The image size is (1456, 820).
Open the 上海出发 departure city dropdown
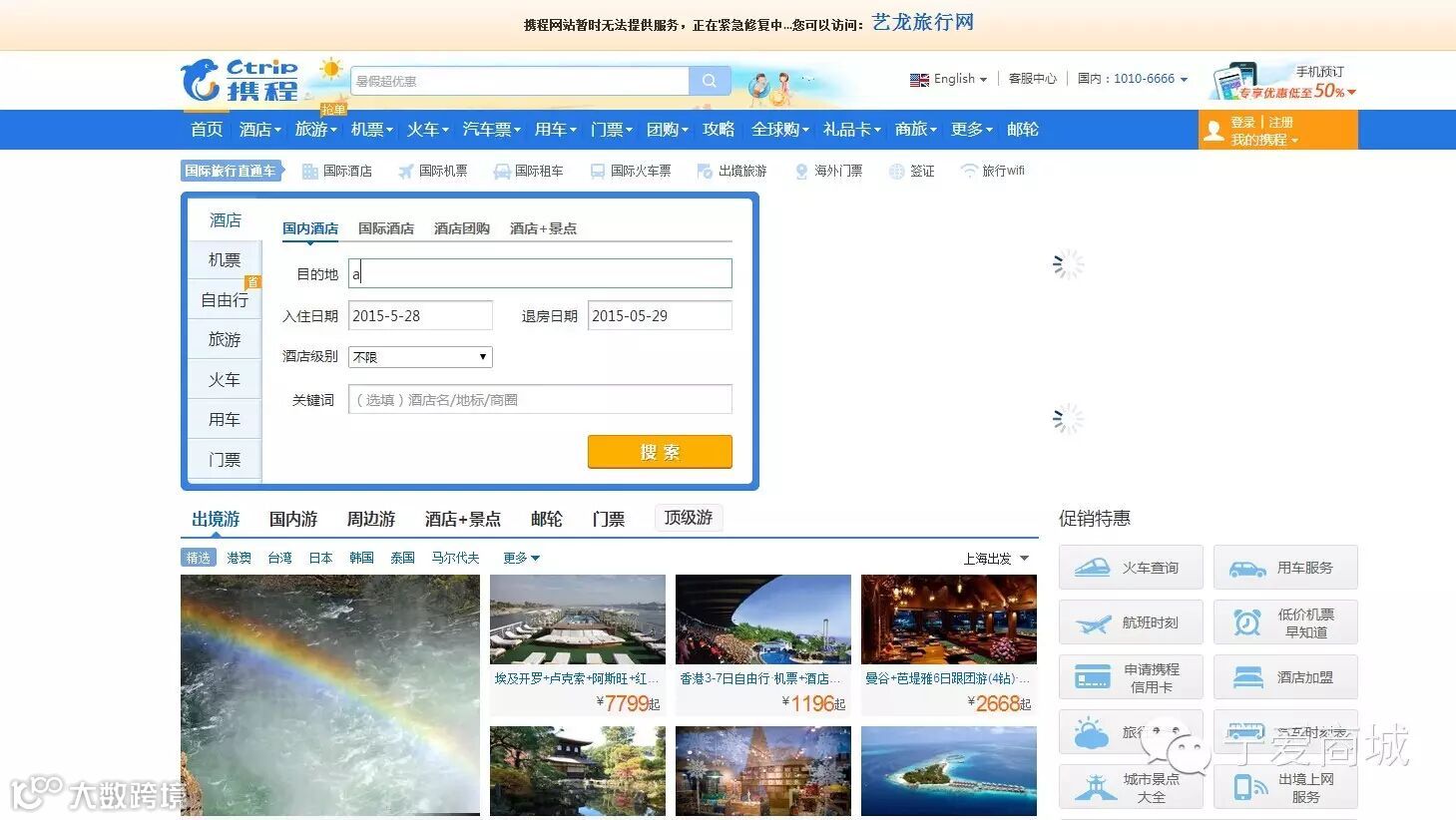[x=996, y=559]
